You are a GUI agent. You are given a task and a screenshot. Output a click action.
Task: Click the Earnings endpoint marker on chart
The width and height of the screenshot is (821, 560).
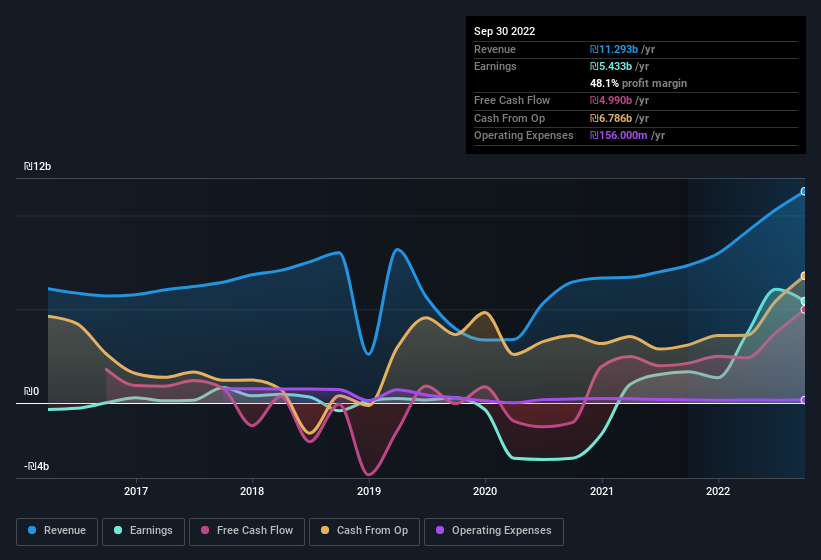[x=804, y=301]
